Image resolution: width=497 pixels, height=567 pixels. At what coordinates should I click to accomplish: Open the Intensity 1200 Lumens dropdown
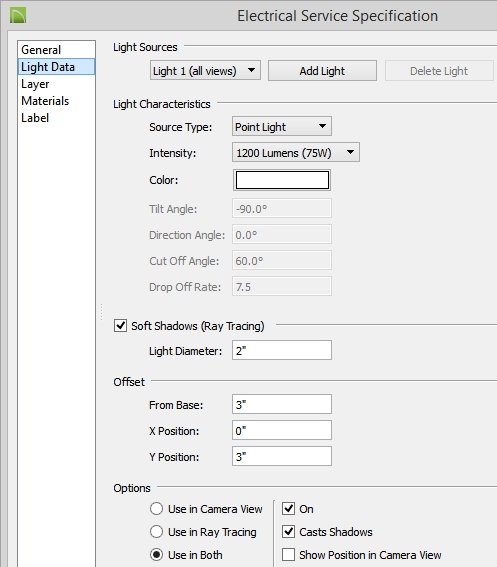pos(296,153)
